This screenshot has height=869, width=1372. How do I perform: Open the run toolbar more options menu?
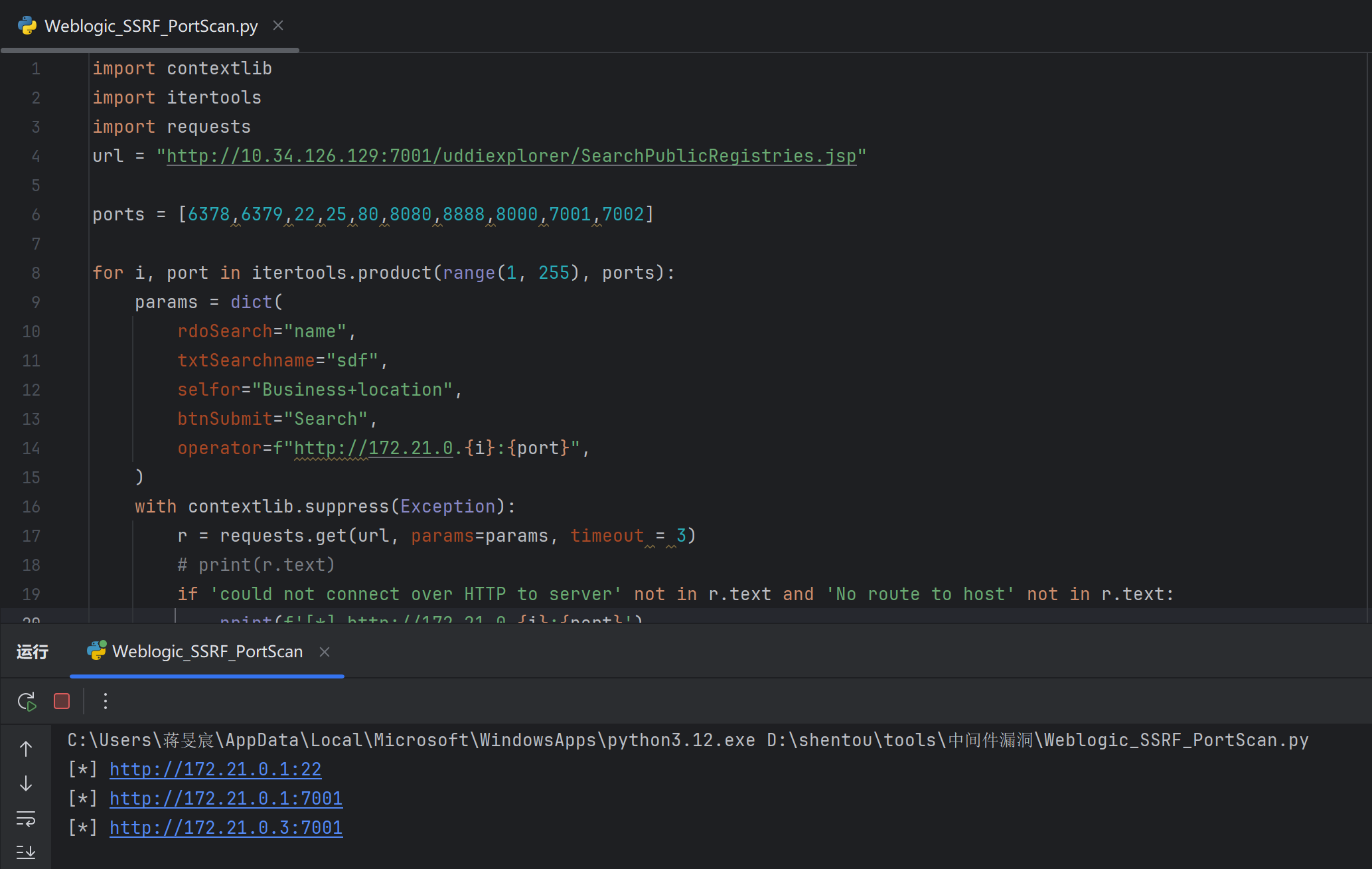point(106,702)
